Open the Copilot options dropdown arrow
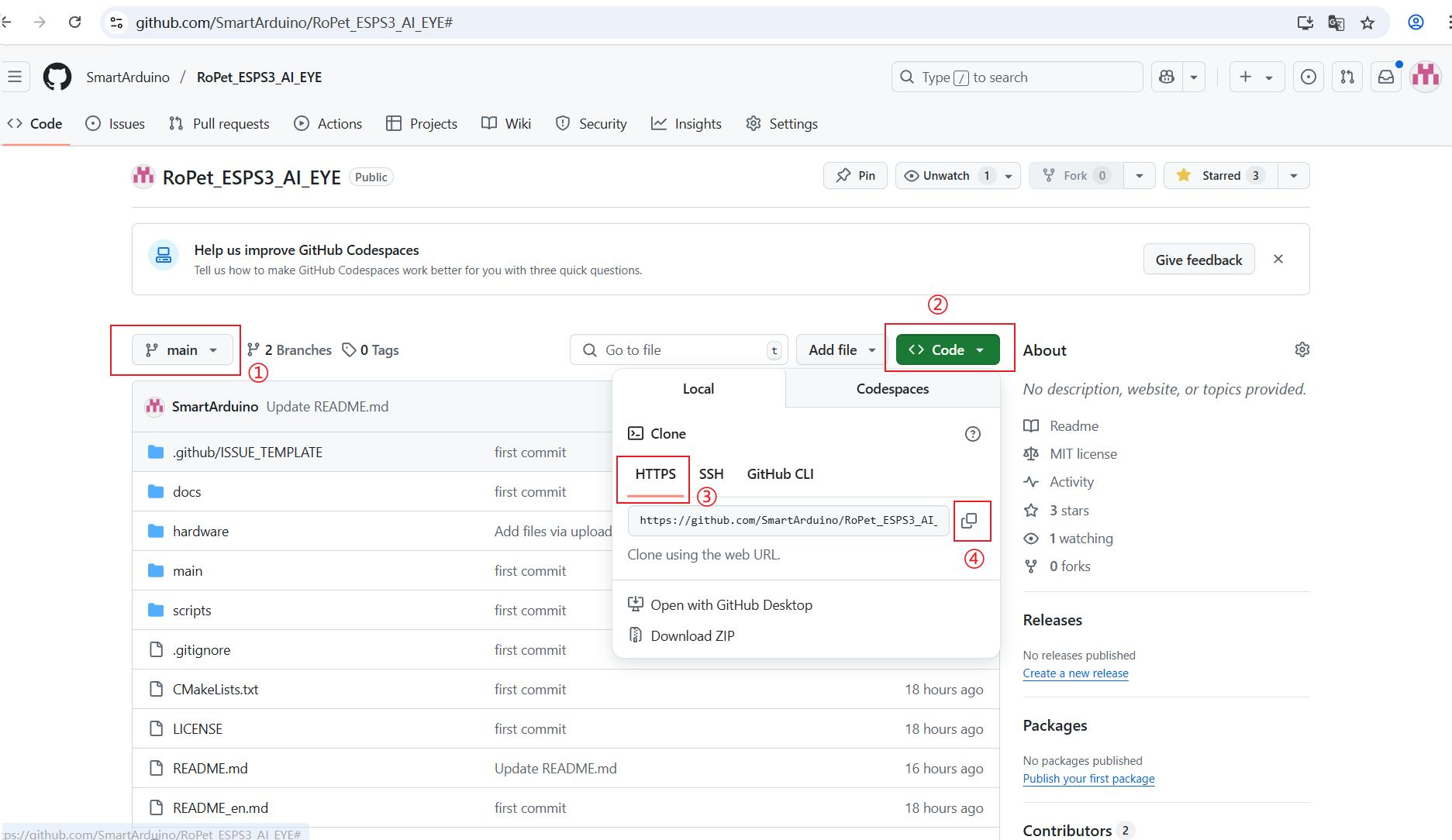 [1194, 77]
